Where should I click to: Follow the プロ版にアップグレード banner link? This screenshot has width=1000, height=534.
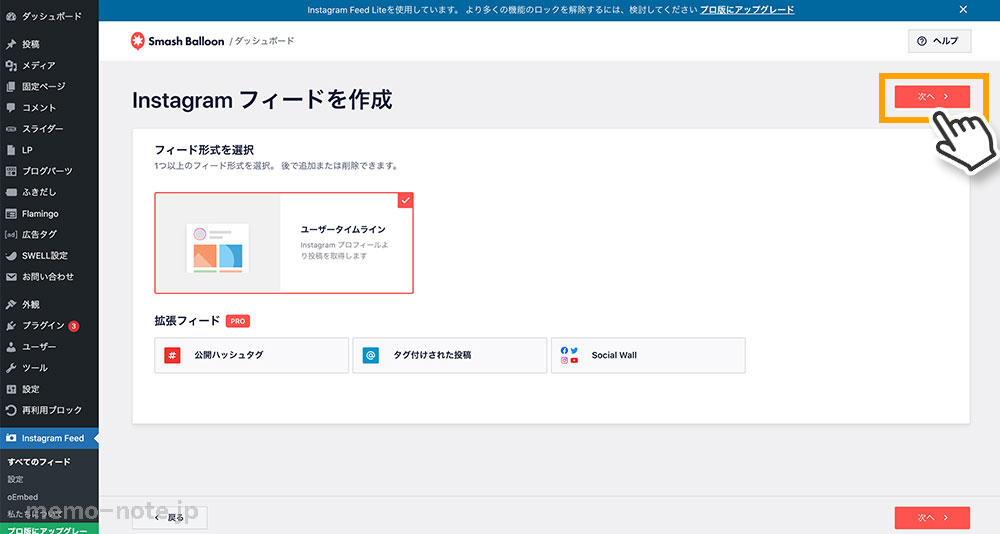click(x=747, y=10)
